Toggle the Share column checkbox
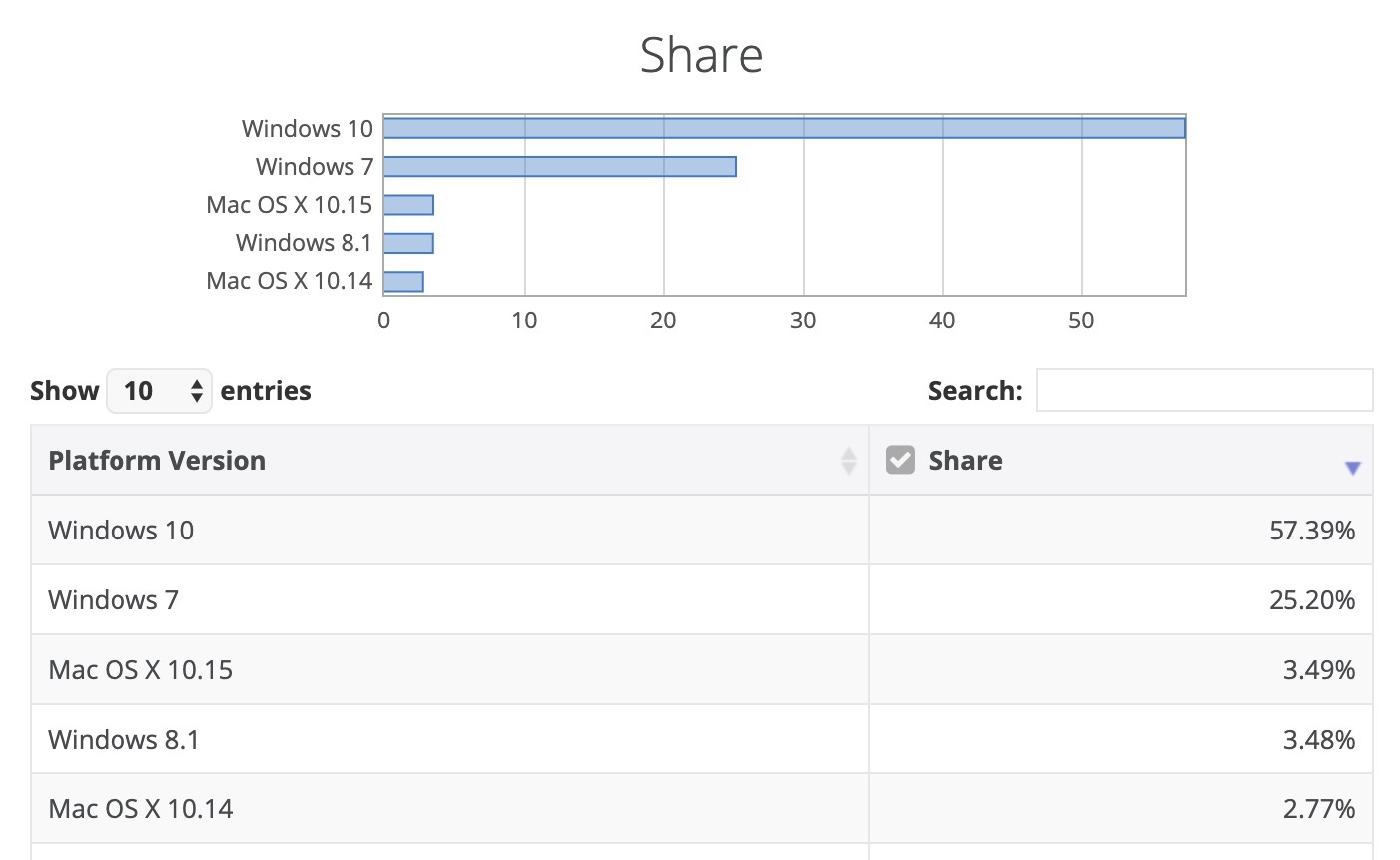The width and height of the screenshot is (1400, 860). [900, 460]
